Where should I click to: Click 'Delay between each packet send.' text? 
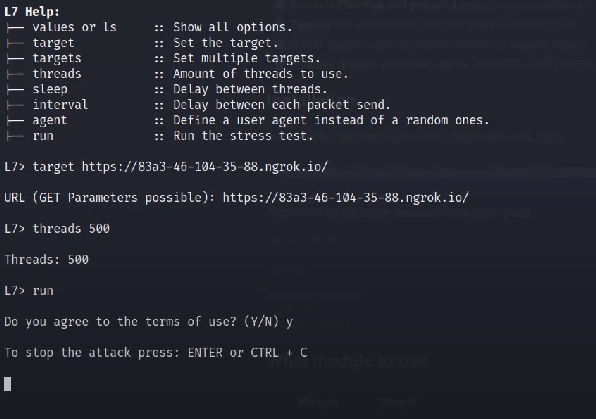282,105
